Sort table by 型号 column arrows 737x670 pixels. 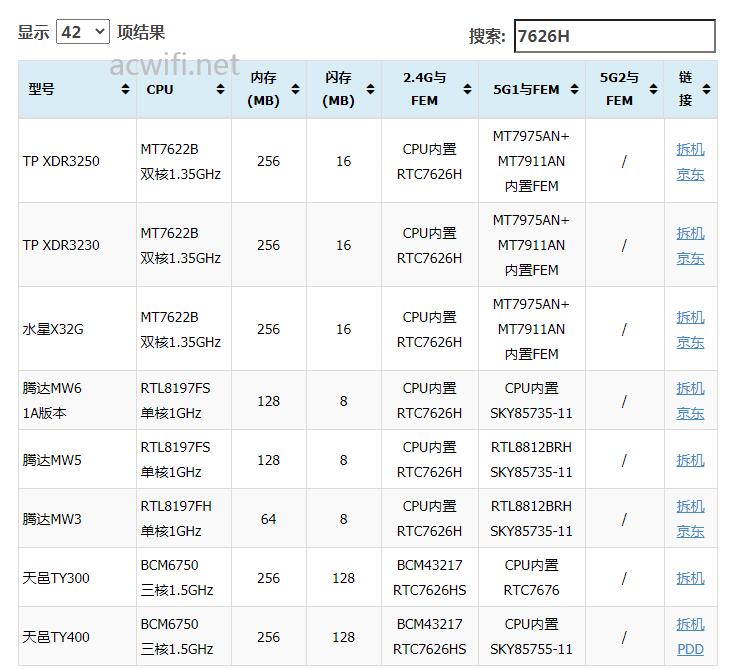125,89
